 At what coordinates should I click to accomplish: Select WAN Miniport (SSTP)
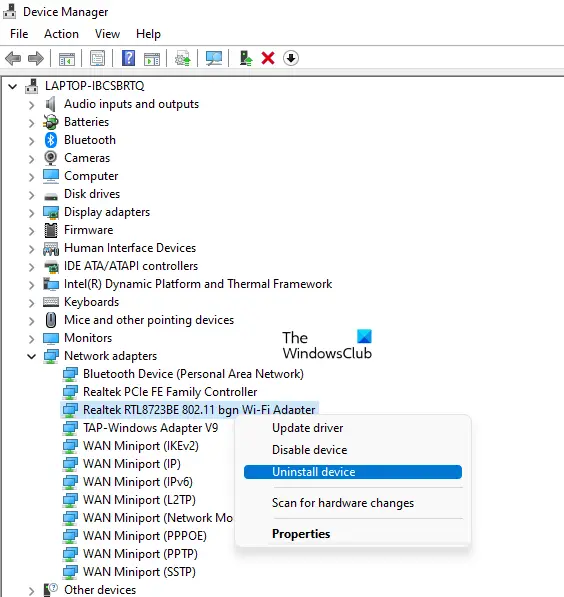click(x=139, y=572)
